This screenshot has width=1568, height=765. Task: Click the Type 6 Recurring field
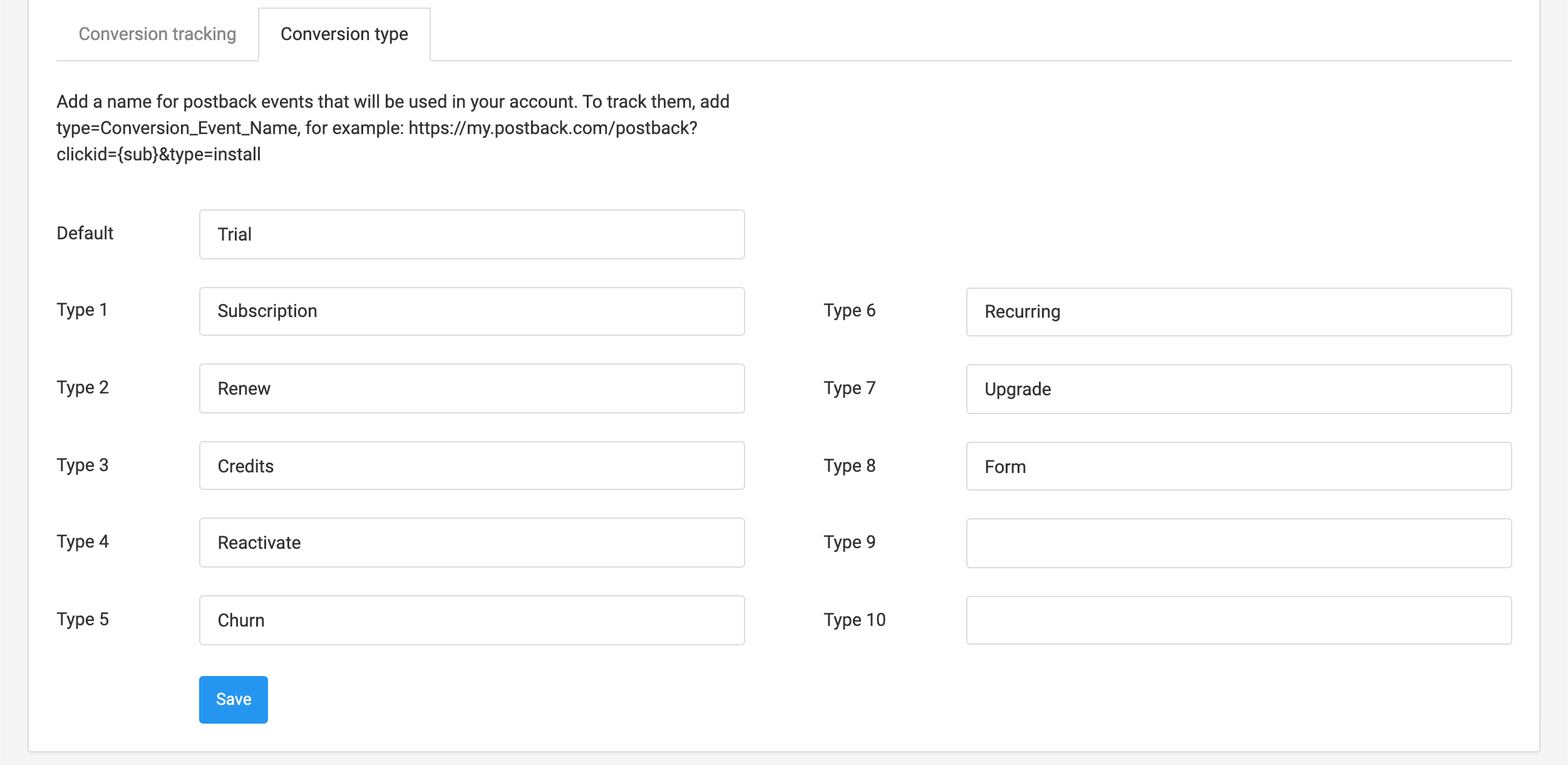1239,312
